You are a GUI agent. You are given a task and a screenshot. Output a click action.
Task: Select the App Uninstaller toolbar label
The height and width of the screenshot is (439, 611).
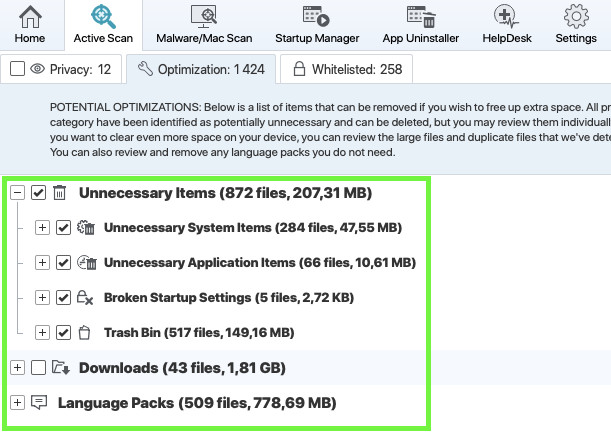tap(421, 38)
